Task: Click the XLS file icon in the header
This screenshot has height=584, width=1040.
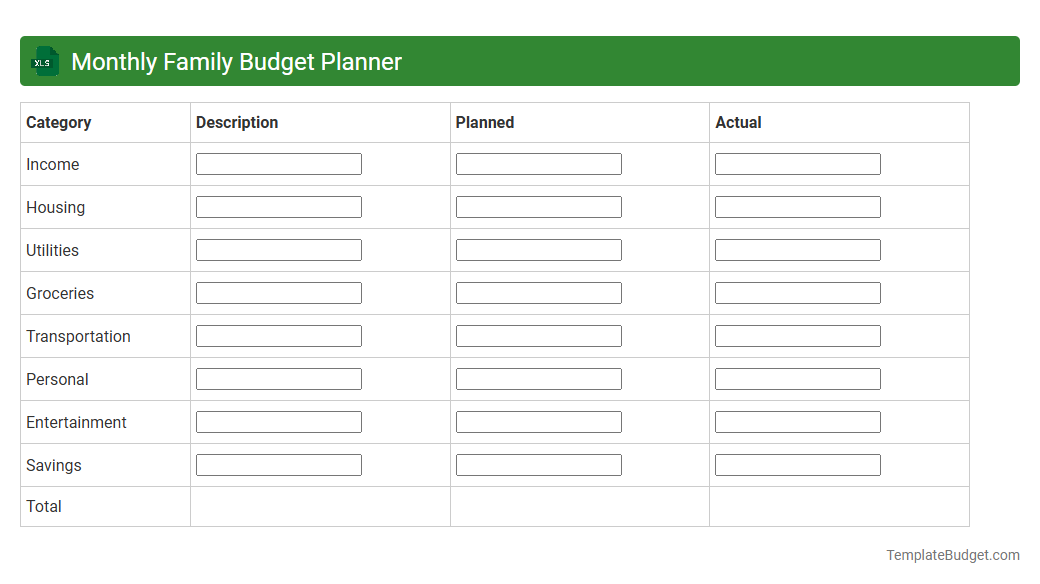Action: (44, 61)
